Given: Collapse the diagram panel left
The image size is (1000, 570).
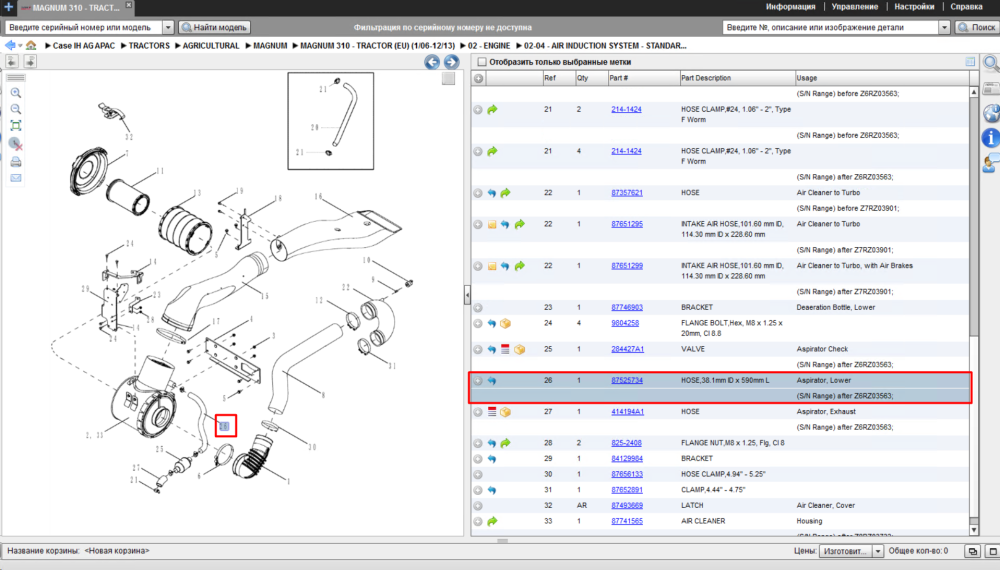Looking at the screenshot, I should point(12,61).
